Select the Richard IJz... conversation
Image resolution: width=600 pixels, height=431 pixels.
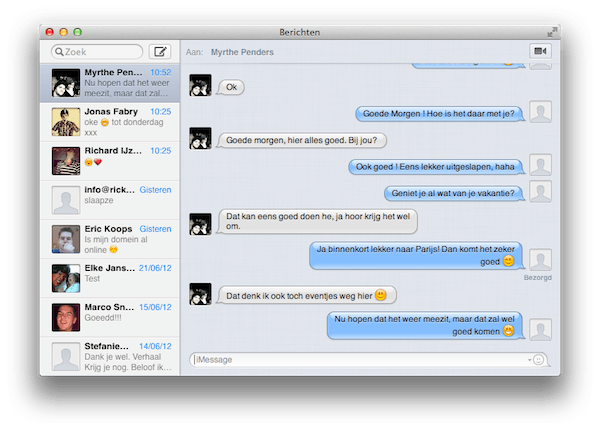pos(110,161)
